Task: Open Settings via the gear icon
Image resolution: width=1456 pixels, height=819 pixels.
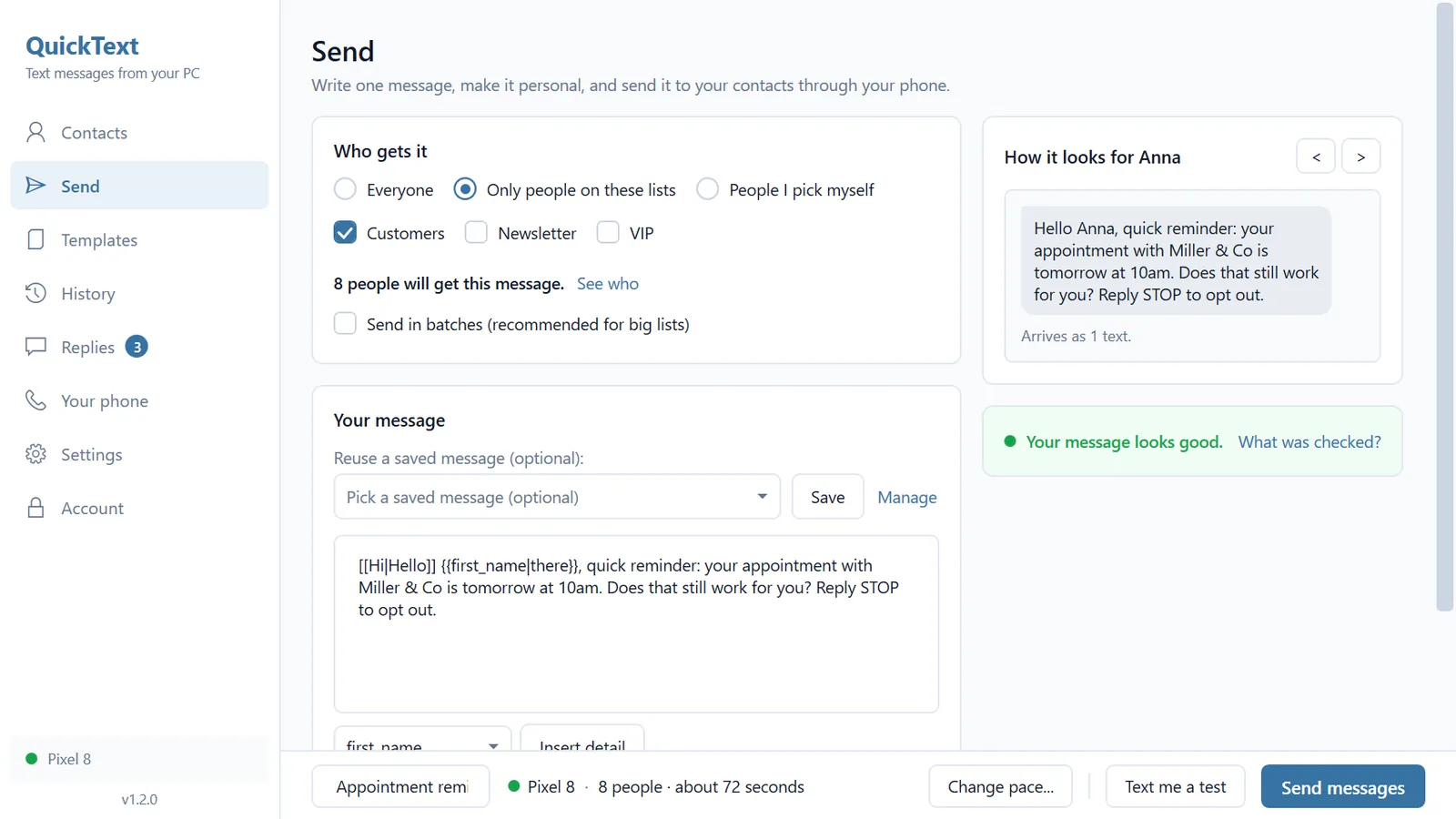Action: coord(35,454)
